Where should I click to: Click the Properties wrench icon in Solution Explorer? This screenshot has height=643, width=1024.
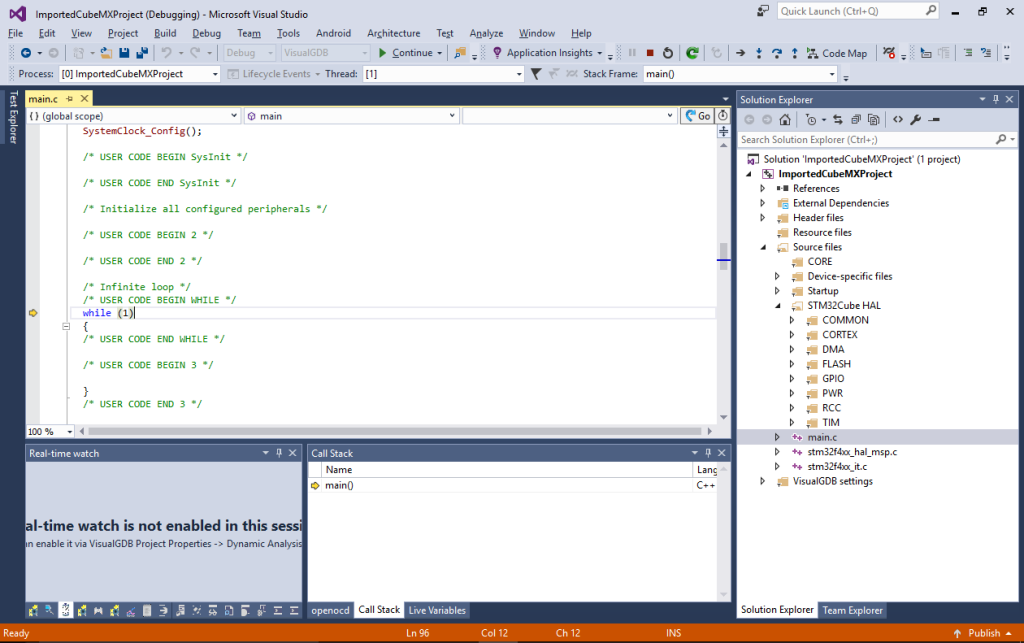pos(915,119)
